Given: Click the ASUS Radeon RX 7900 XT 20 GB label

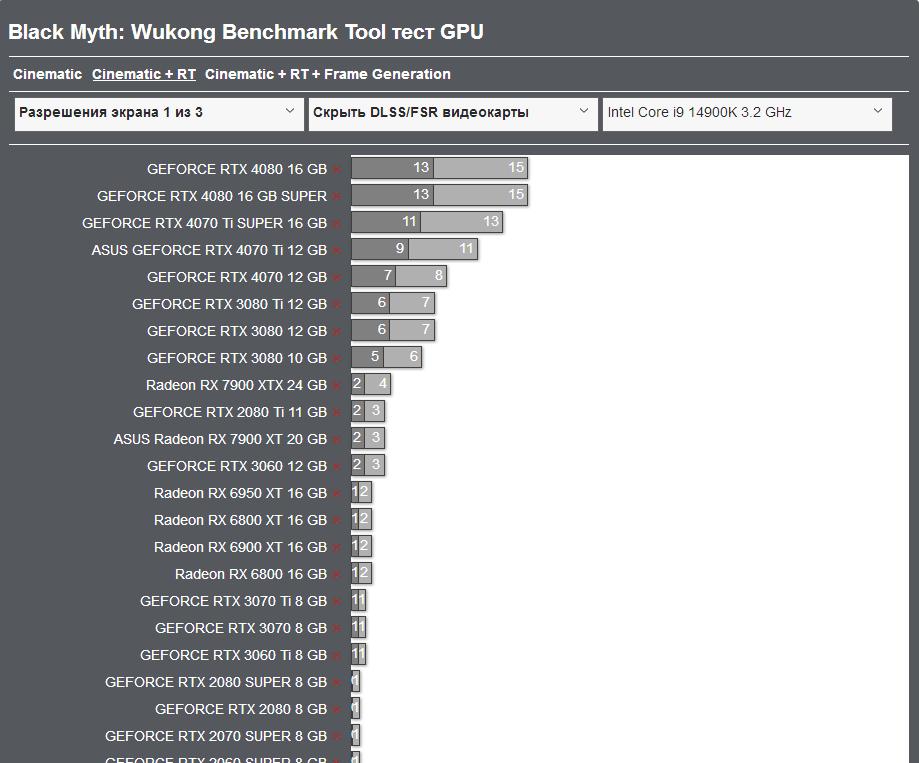Looking at the screenshot, I should click(220, 439).
